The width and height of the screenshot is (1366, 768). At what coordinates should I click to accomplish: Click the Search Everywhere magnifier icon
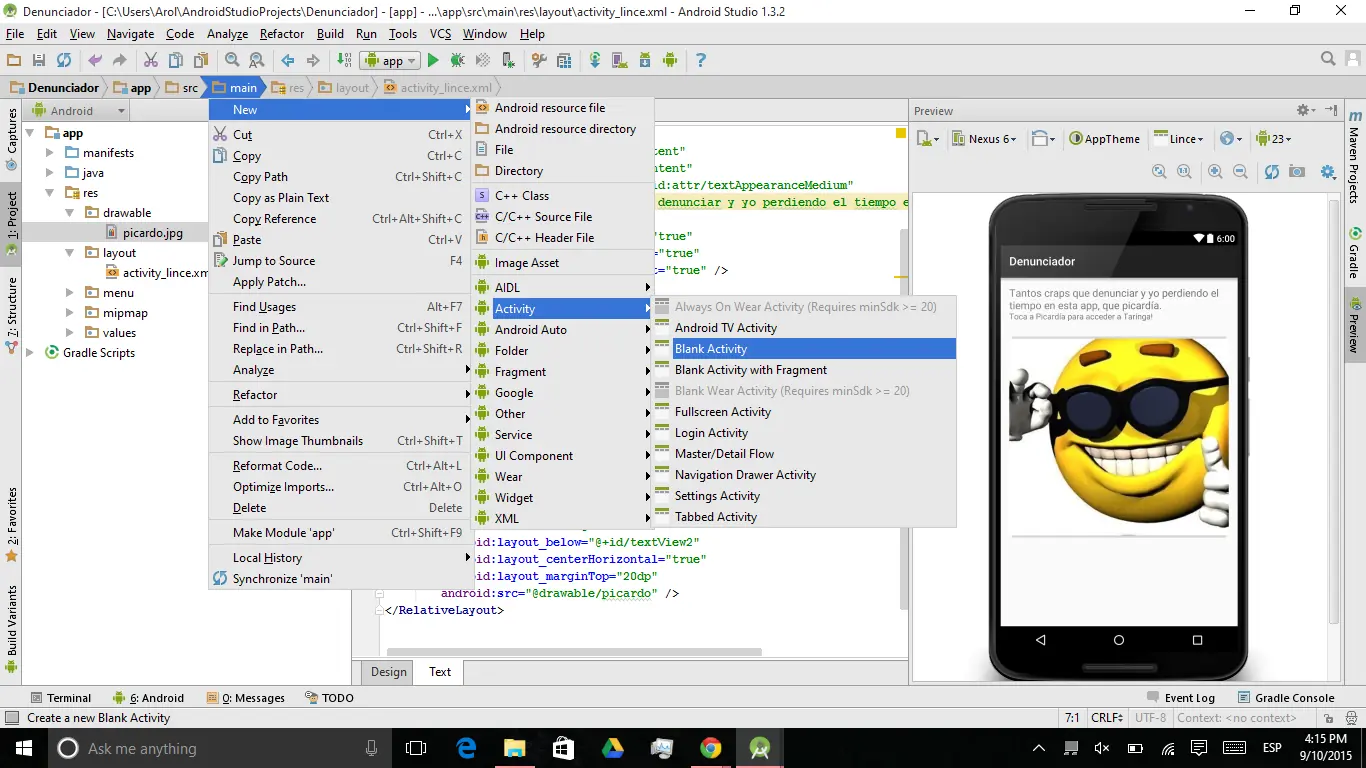pos(1328,60)
